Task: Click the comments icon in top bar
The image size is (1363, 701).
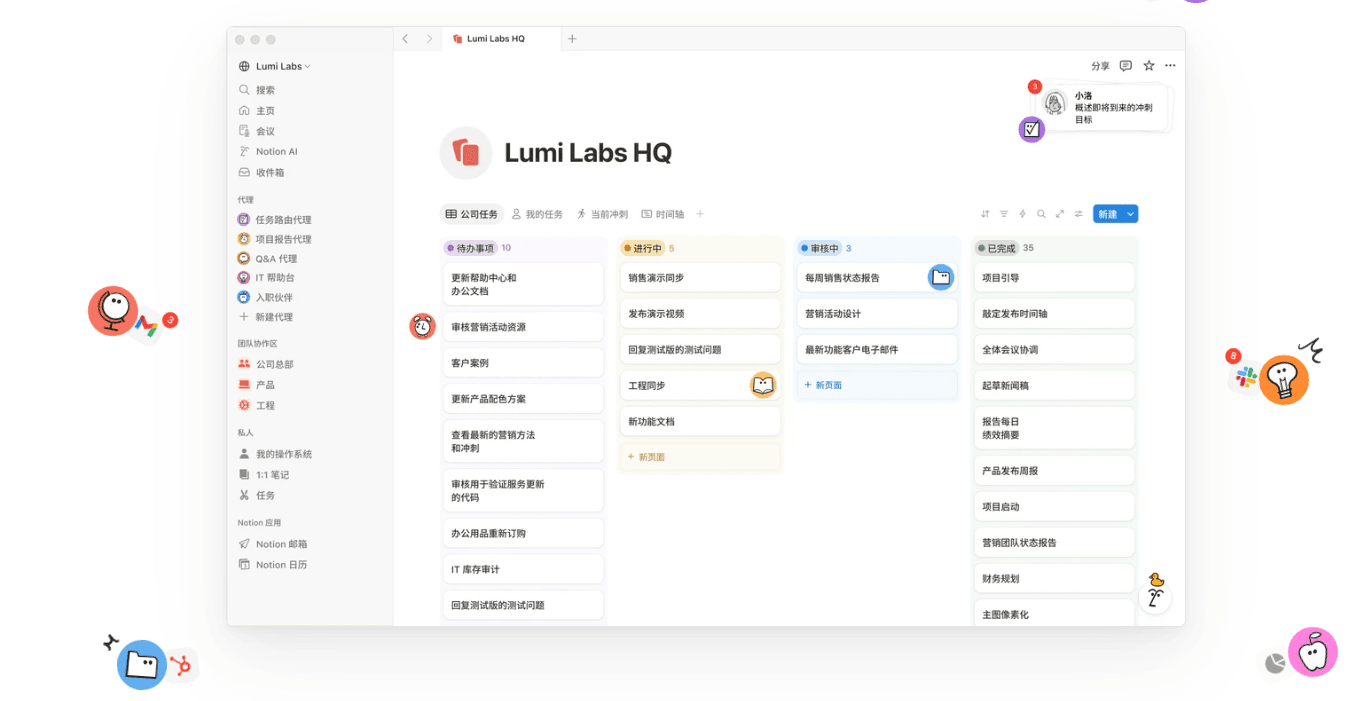Action: tap(1126, 66)
